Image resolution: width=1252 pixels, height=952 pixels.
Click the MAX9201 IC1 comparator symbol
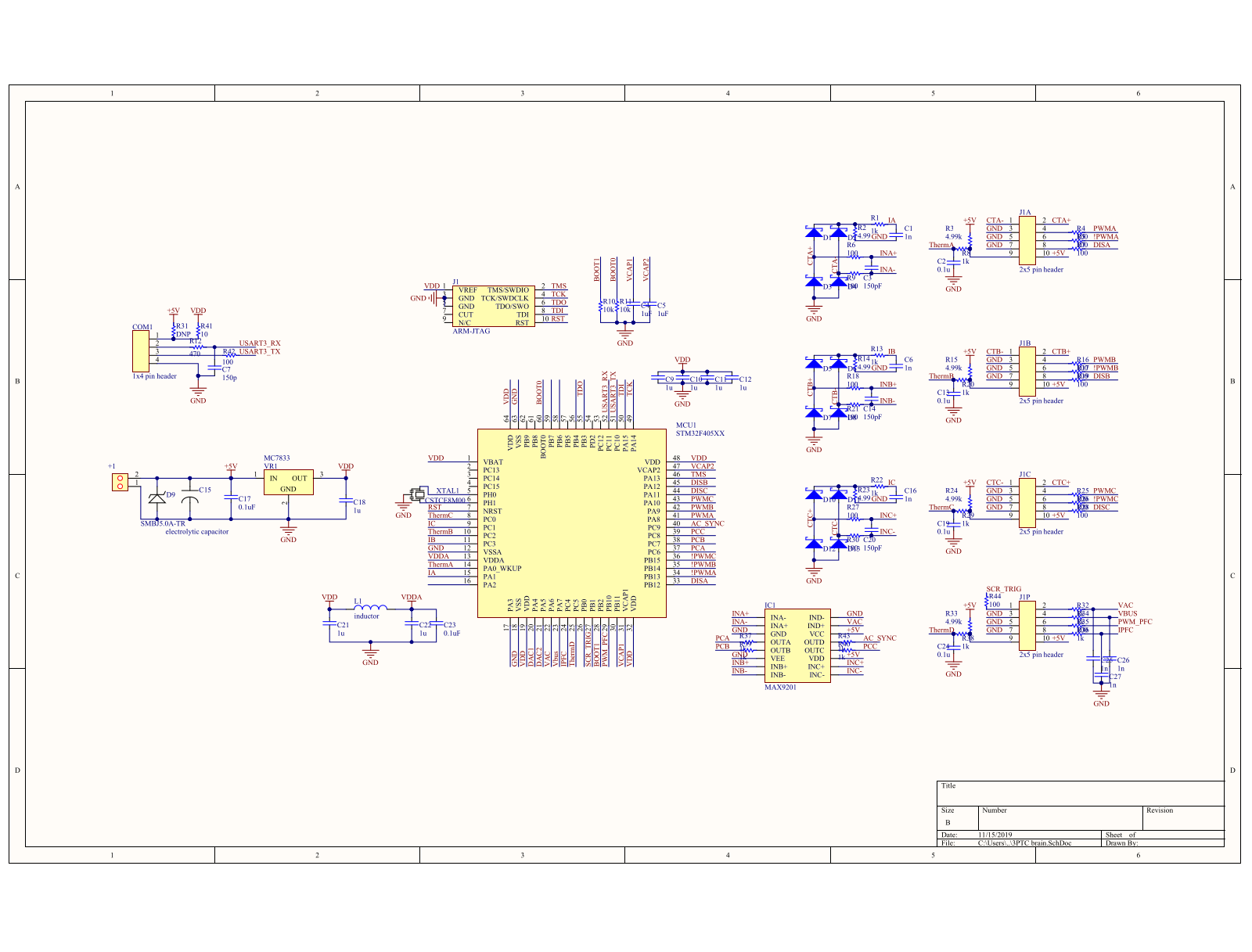tap(797, 646)
